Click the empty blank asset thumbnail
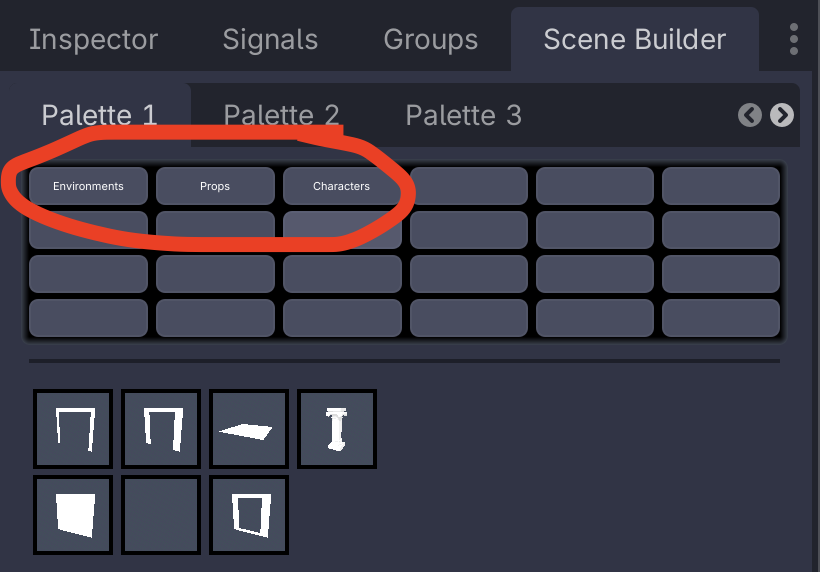 [x=161, y=515]
